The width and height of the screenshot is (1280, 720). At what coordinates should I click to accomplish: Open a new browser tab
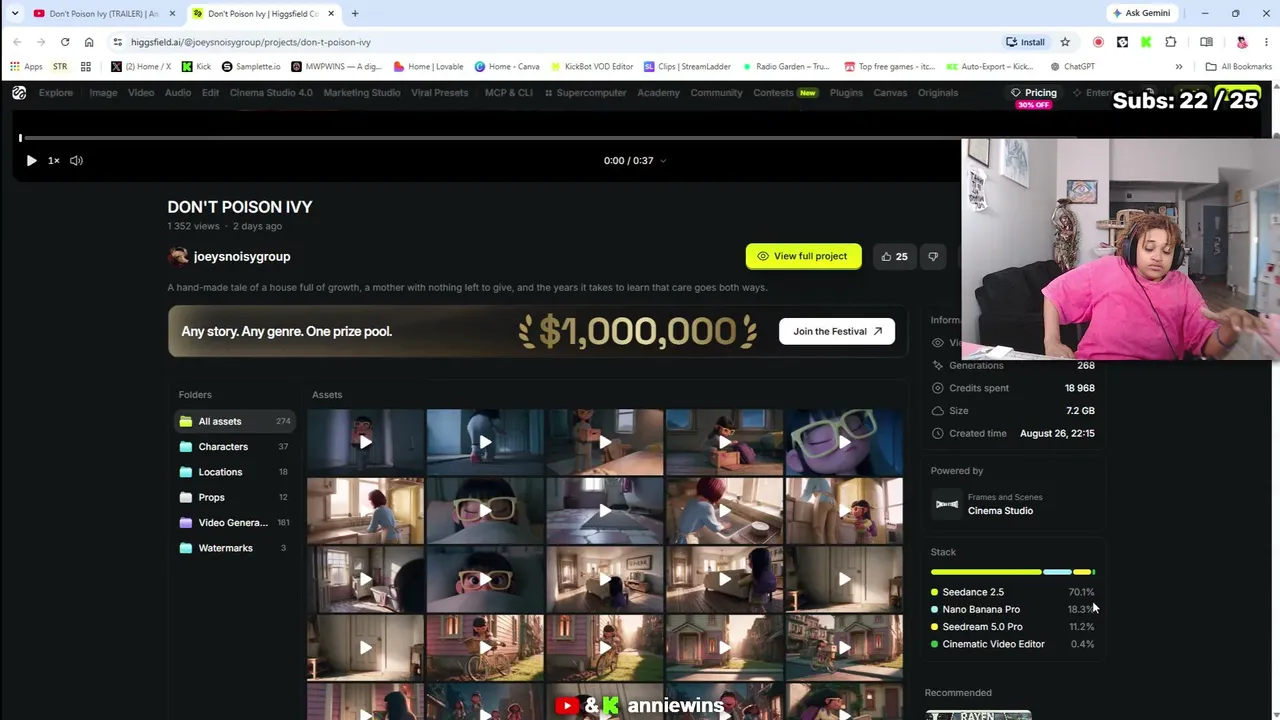click(x=355, y=14)
